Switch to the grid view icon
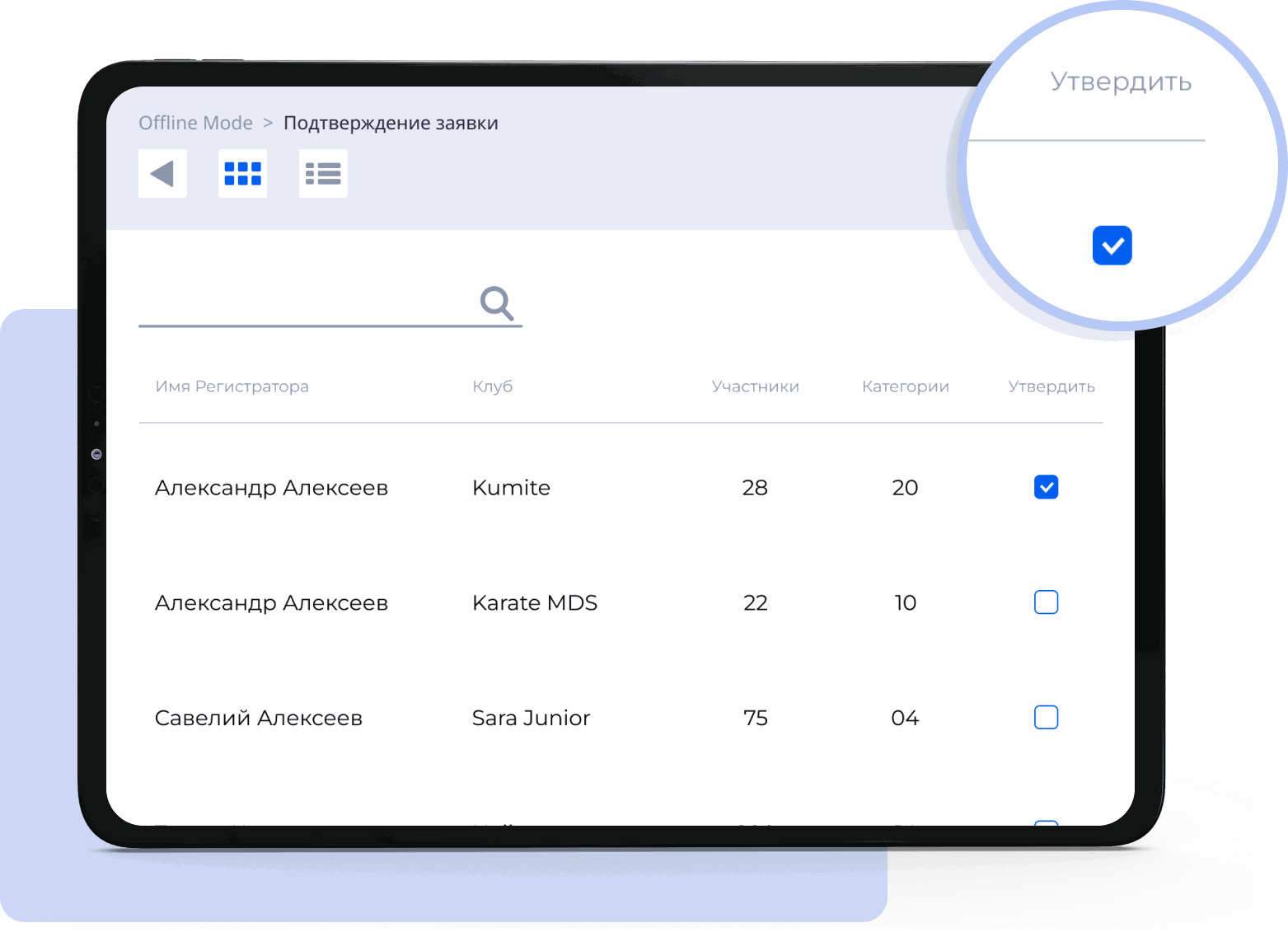The image size is (1288, 932). 242,174
